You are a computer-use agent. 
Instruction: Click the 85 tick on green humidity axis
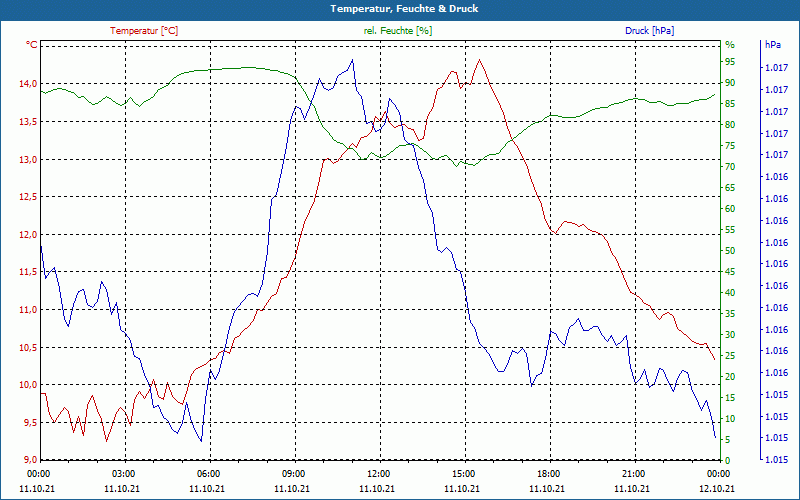[x=730, y=104]
